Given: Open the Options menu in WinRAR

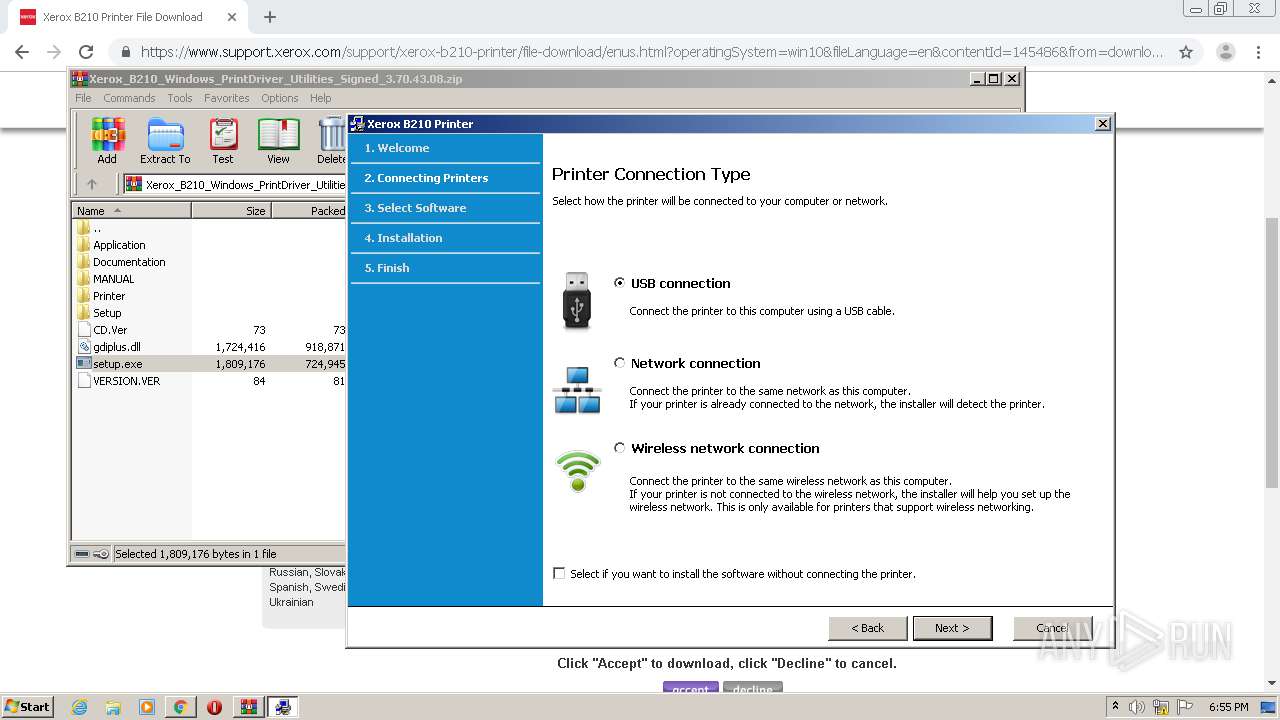Looking at the screenshot, I should (280, 98).
